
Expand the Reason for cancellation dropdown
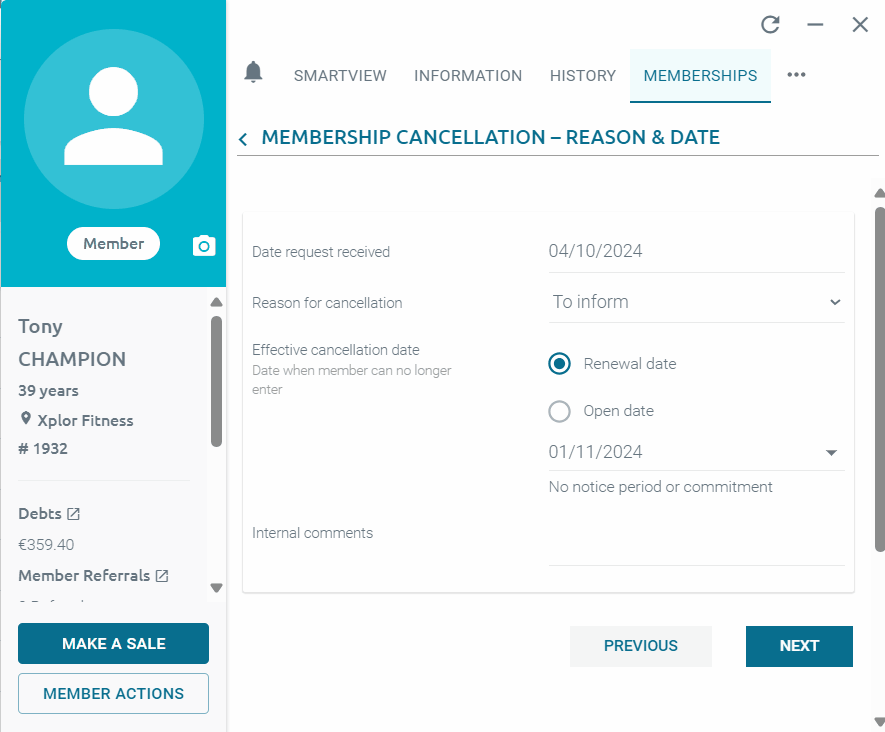(x=696, y=302)
